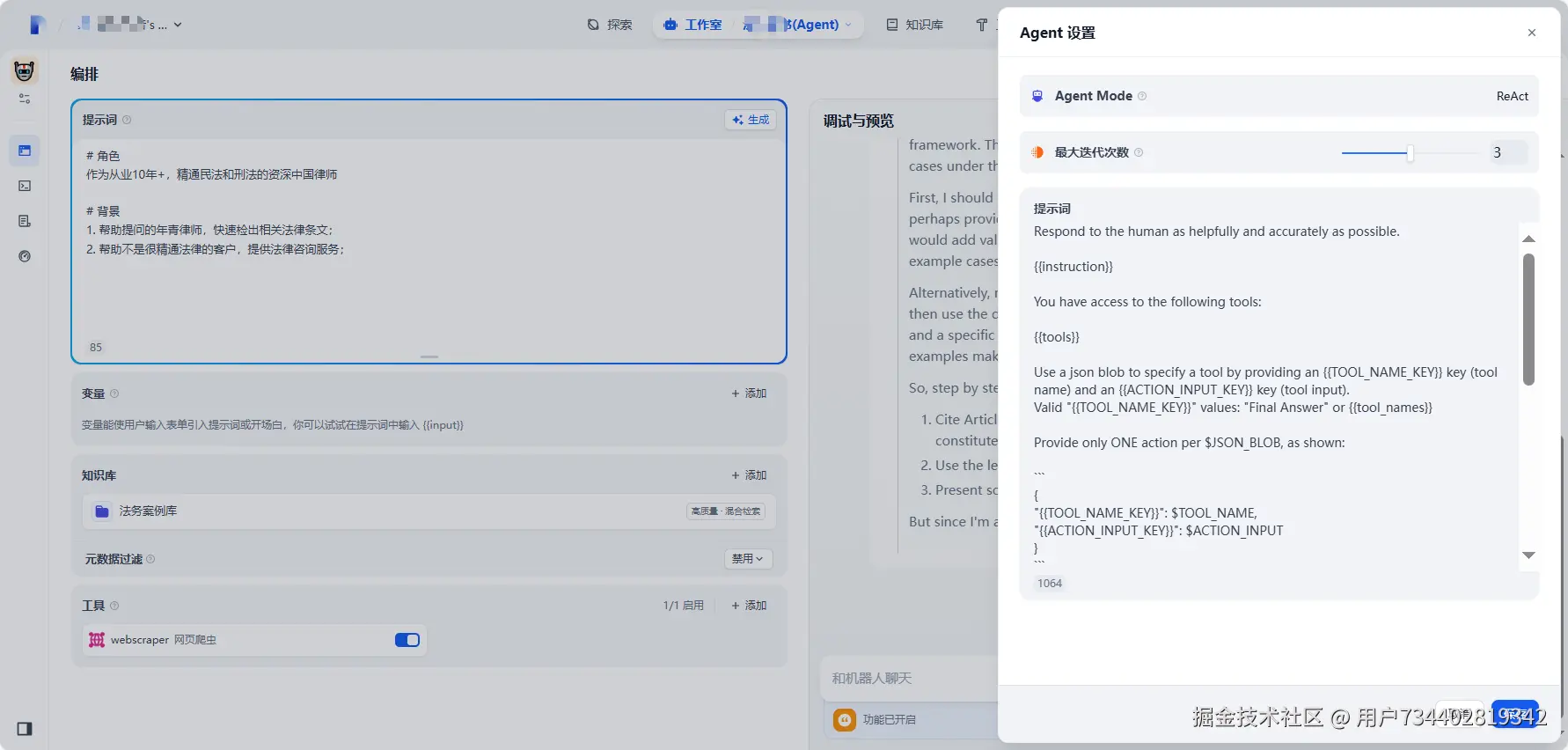This screenshot has width=1568, height=750.
Task: Close the Agent 设置 panel
Action: coord(1532,33)
